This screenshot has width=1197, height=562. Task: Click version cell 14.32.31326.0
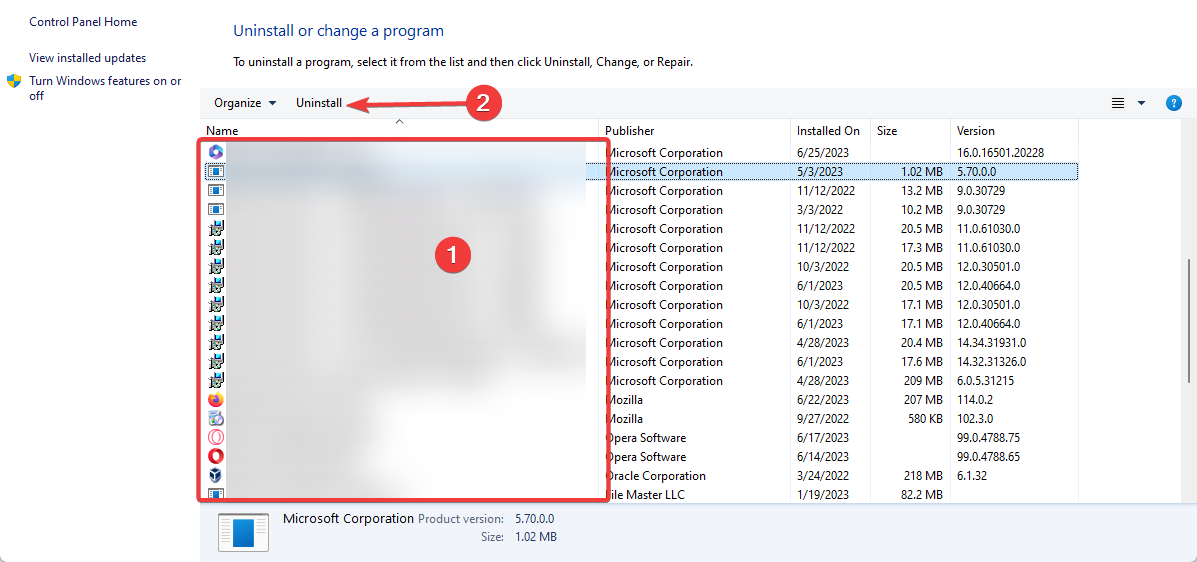991,361
